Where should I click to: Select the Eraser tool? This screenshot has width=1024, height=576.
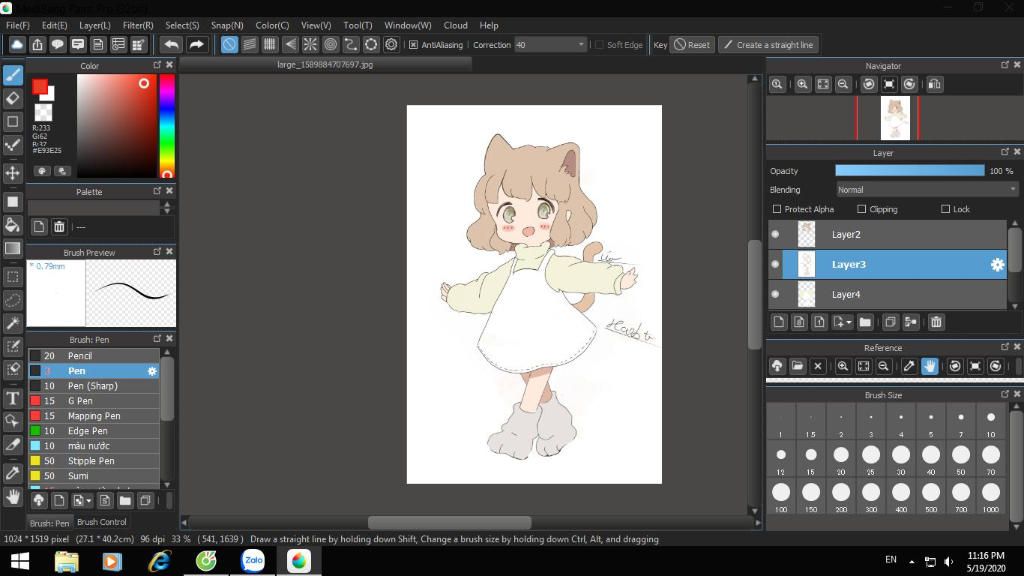(12, 99)
